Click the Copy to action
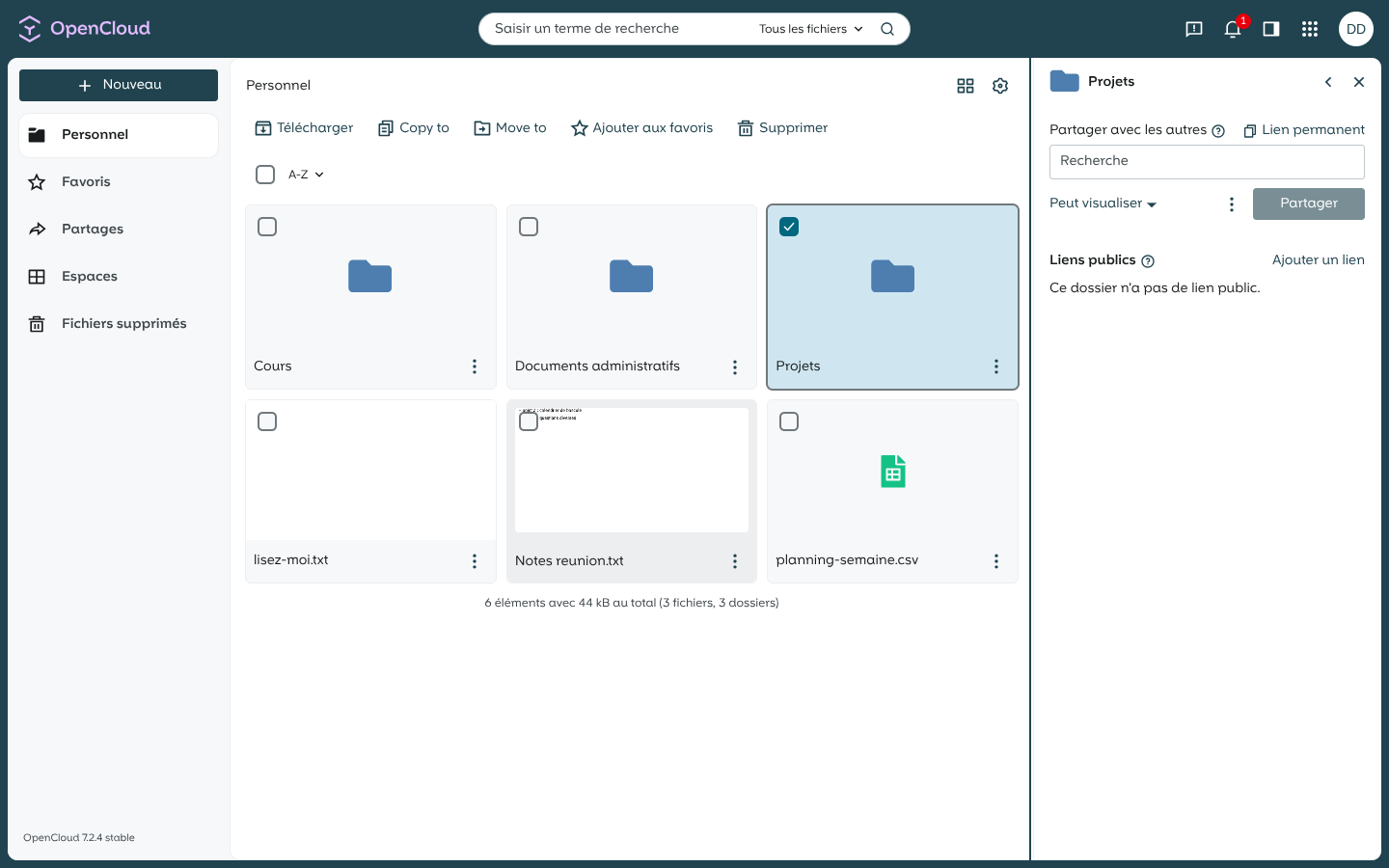1389x868 pixels. tap(414, 128)
